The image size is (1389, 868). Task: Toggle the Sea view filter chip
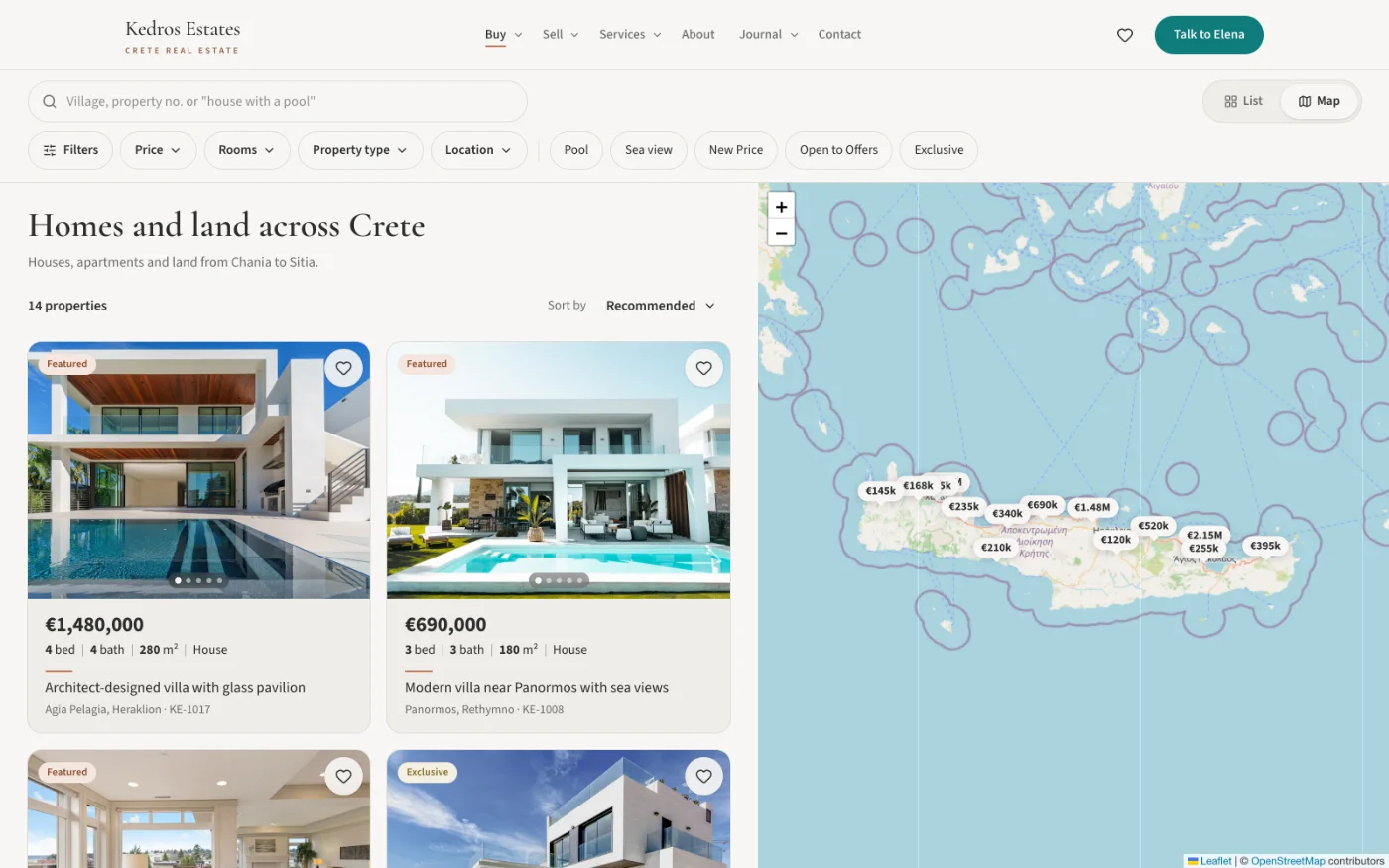(649, 150)
